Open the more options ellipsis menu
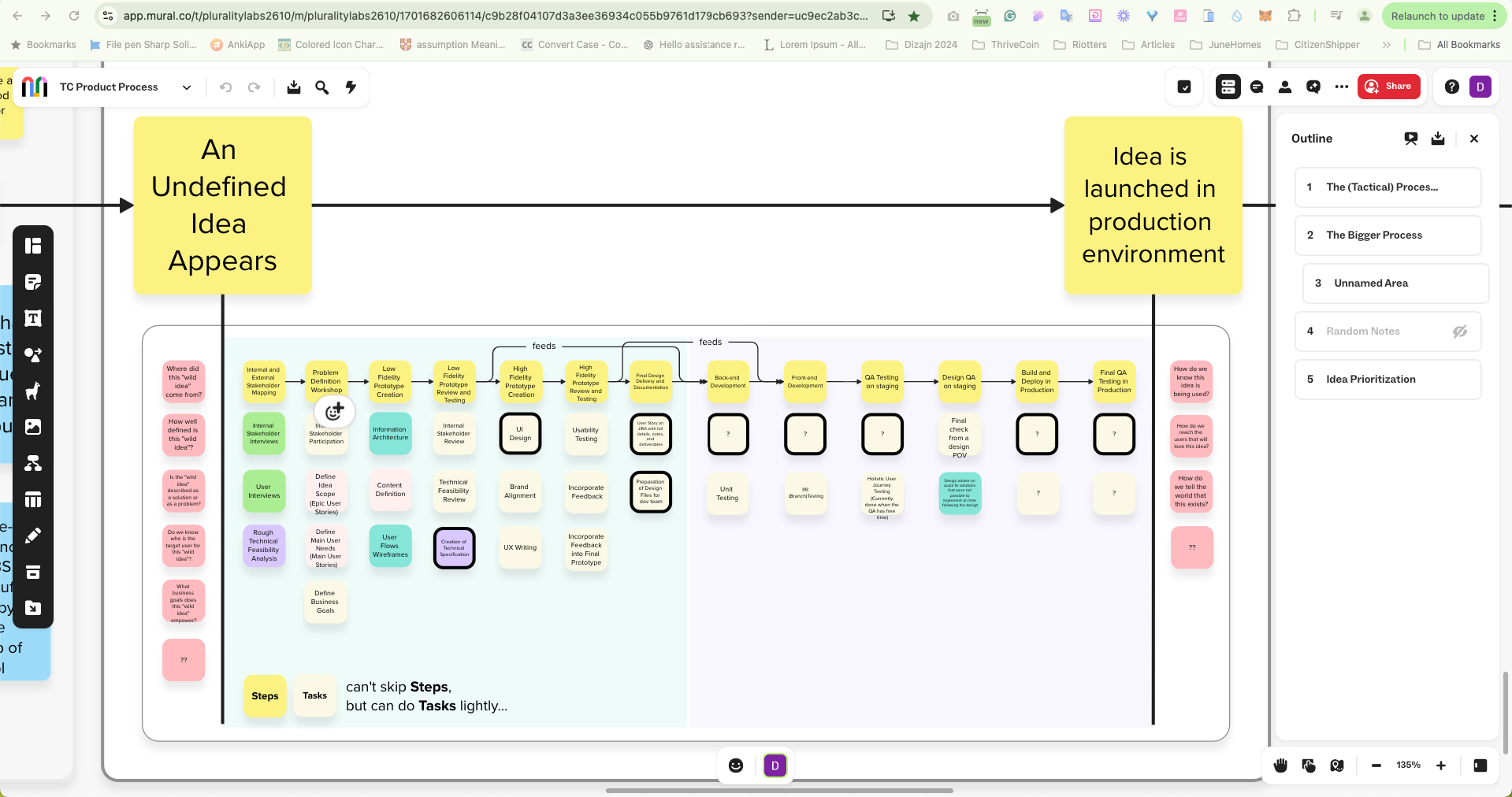 (x=1342, y=87)
